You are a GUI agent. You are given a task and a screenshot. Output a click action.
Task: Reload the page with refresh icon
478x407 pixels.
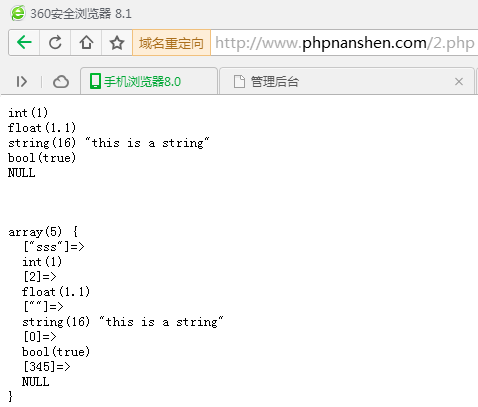[x=55, y=42]
